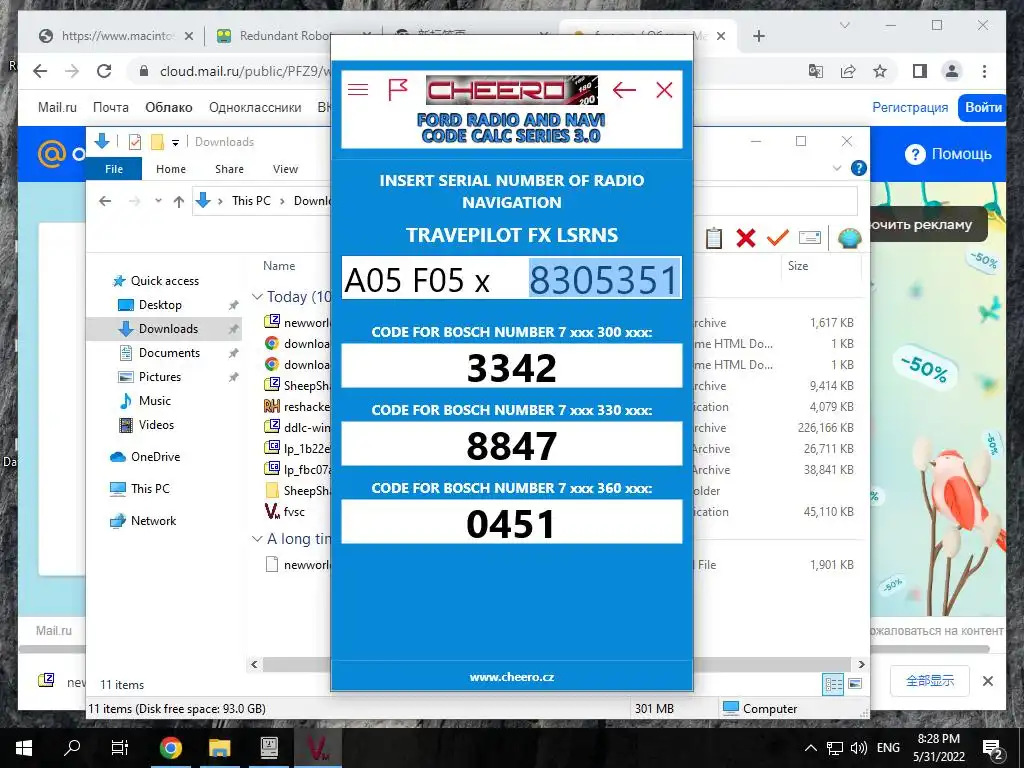Open the View ribbon tab in Explorer
This screenshot has height=768, width=1024.
coord(285,168)
